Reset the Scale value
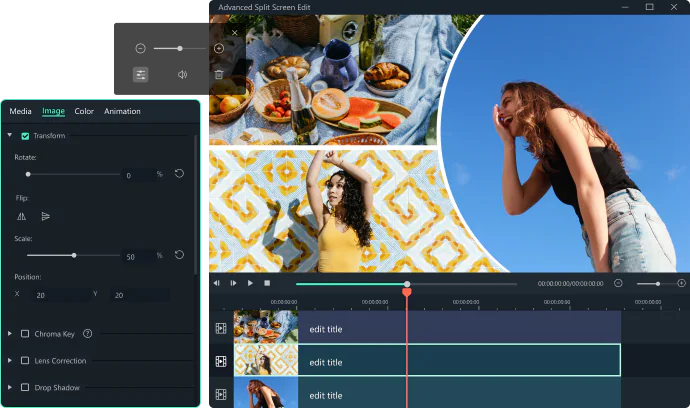 pyautogui.click(x=179, y=255)
